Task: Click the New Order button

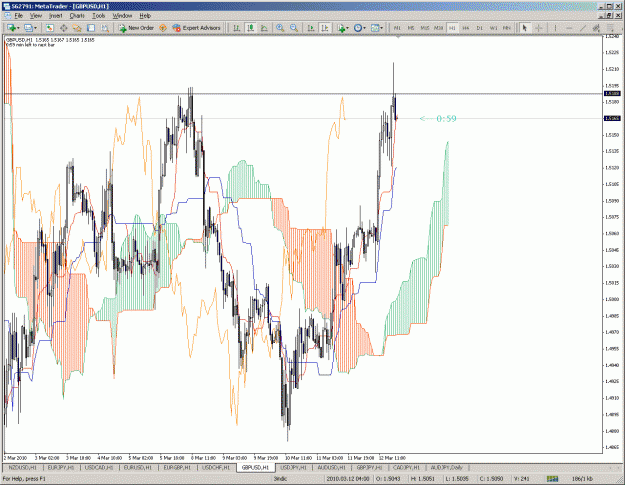Action: [x=136, y=28]
